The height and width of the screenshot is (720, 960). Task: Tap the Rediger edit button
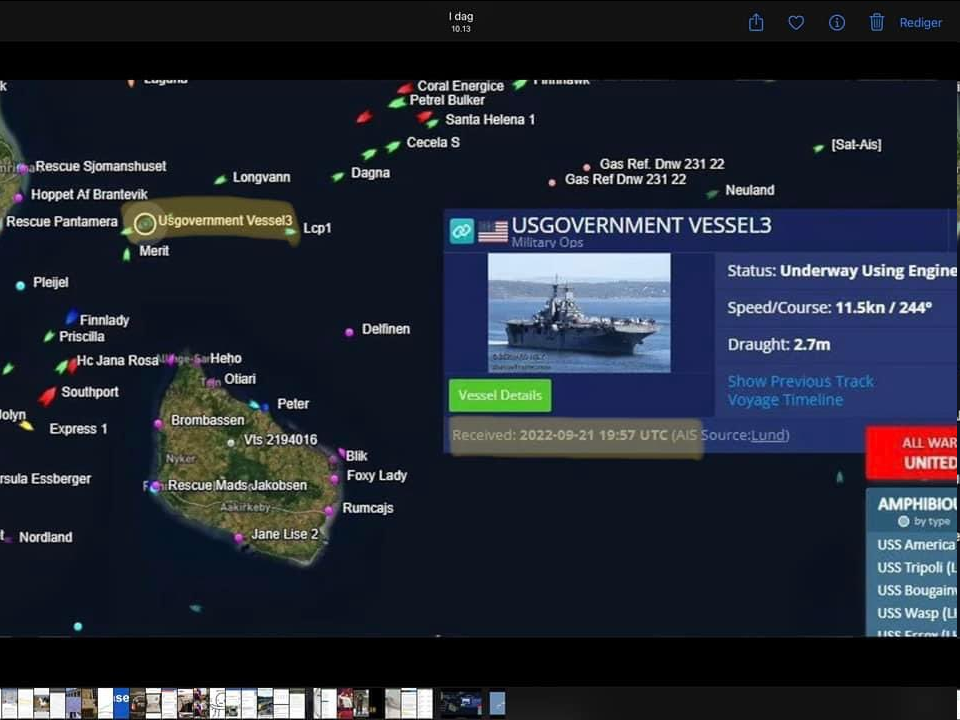[x=920, y=23]
